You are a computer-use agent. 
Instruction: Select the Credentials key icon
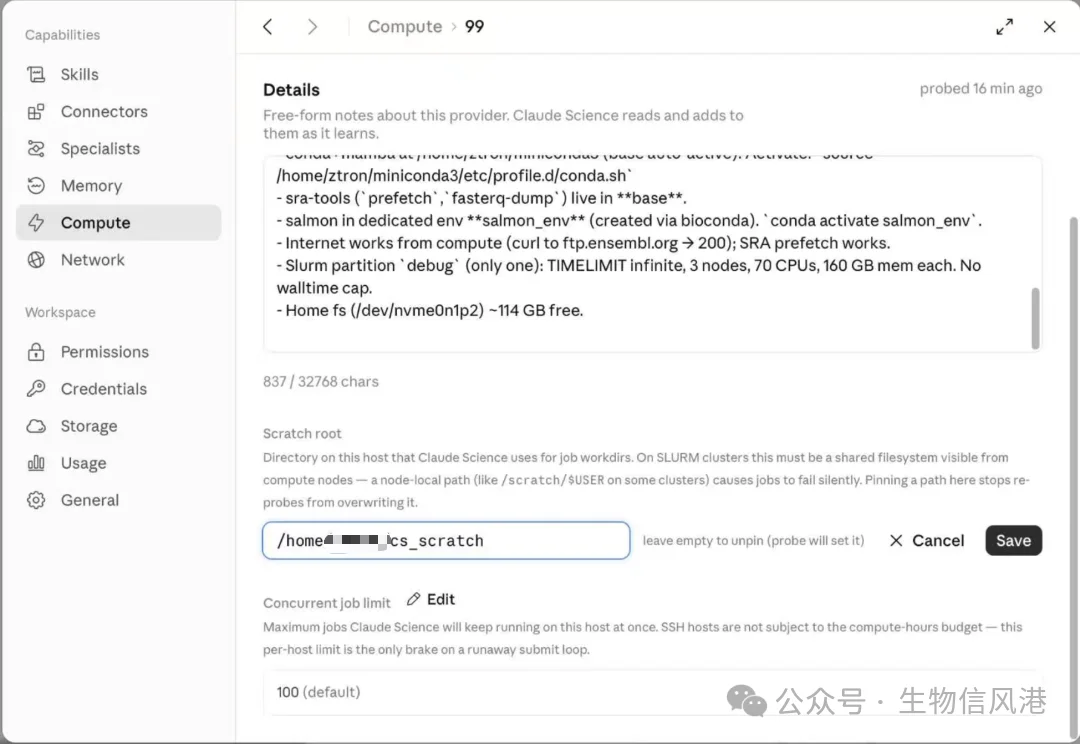click(x=36, y=389)
